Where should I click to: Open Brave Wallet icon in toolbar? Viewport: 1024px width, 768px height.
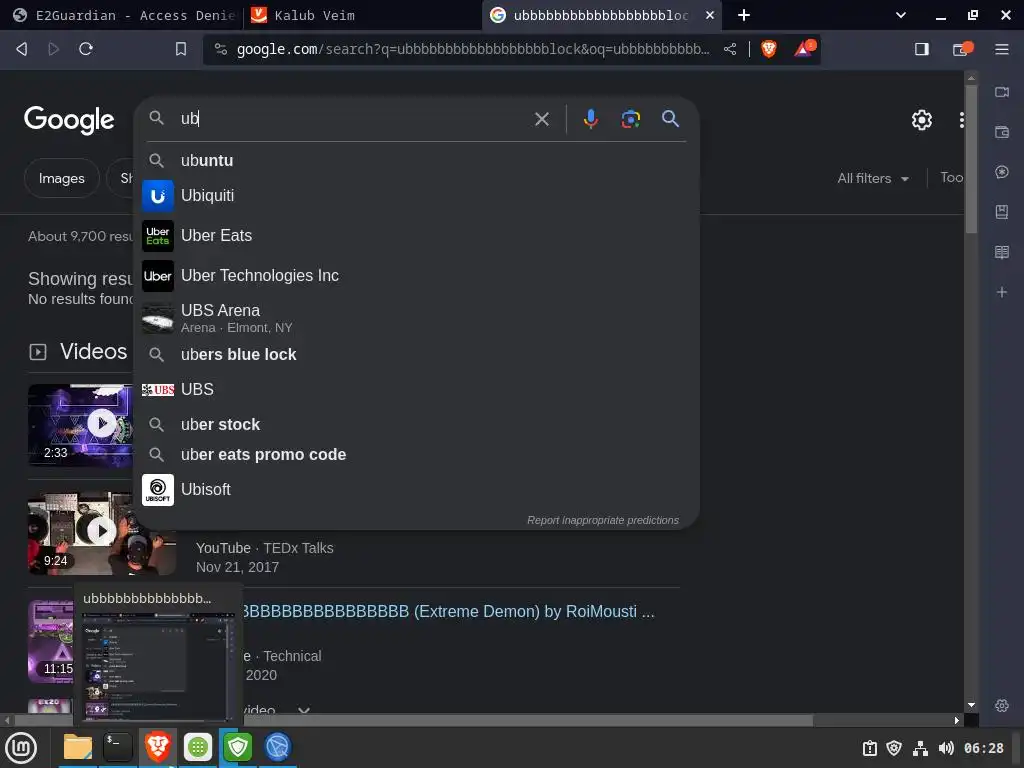pos(962,49)
